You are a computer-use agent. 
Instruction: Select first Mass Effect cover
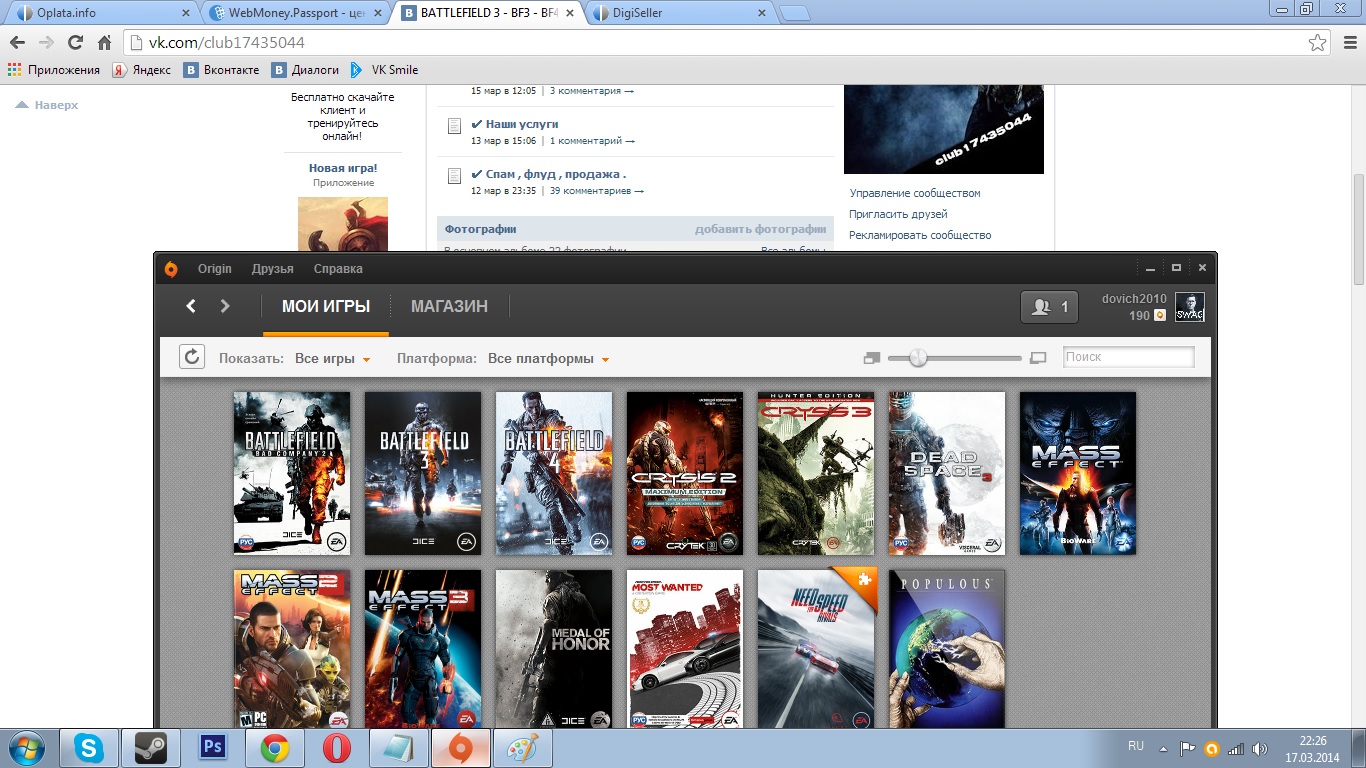tap(1078, 473)
